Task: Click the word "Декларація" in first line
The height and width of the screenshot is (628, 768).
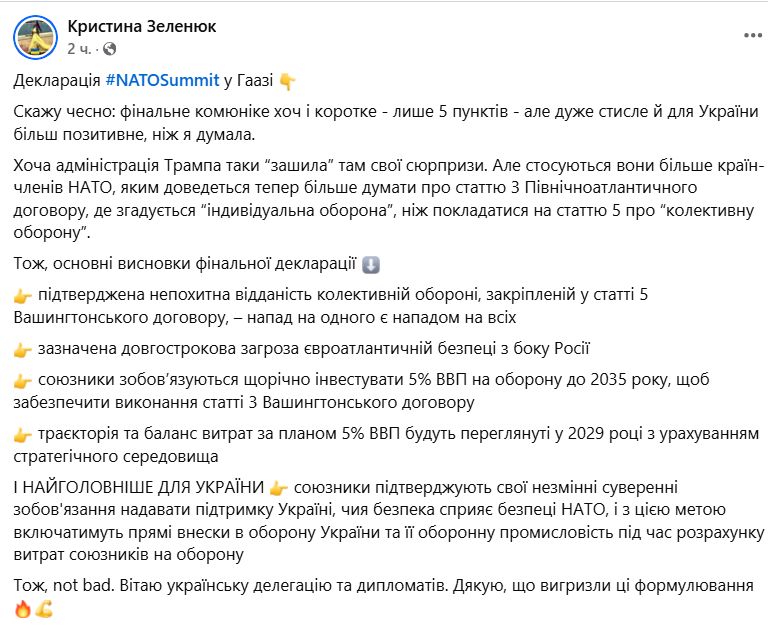Action: click(x=58, y=81)
